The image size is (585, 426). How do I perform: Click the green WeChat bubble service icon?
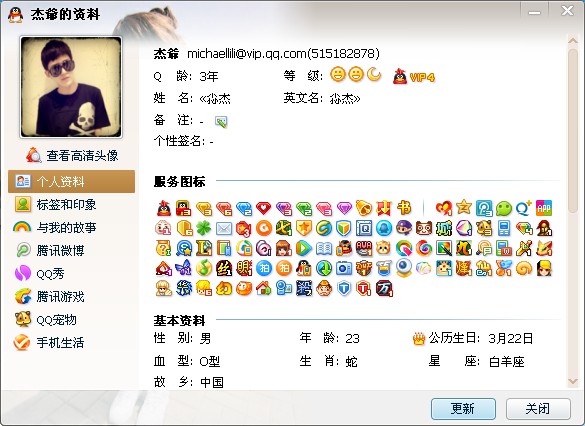(x=504, y=208)
